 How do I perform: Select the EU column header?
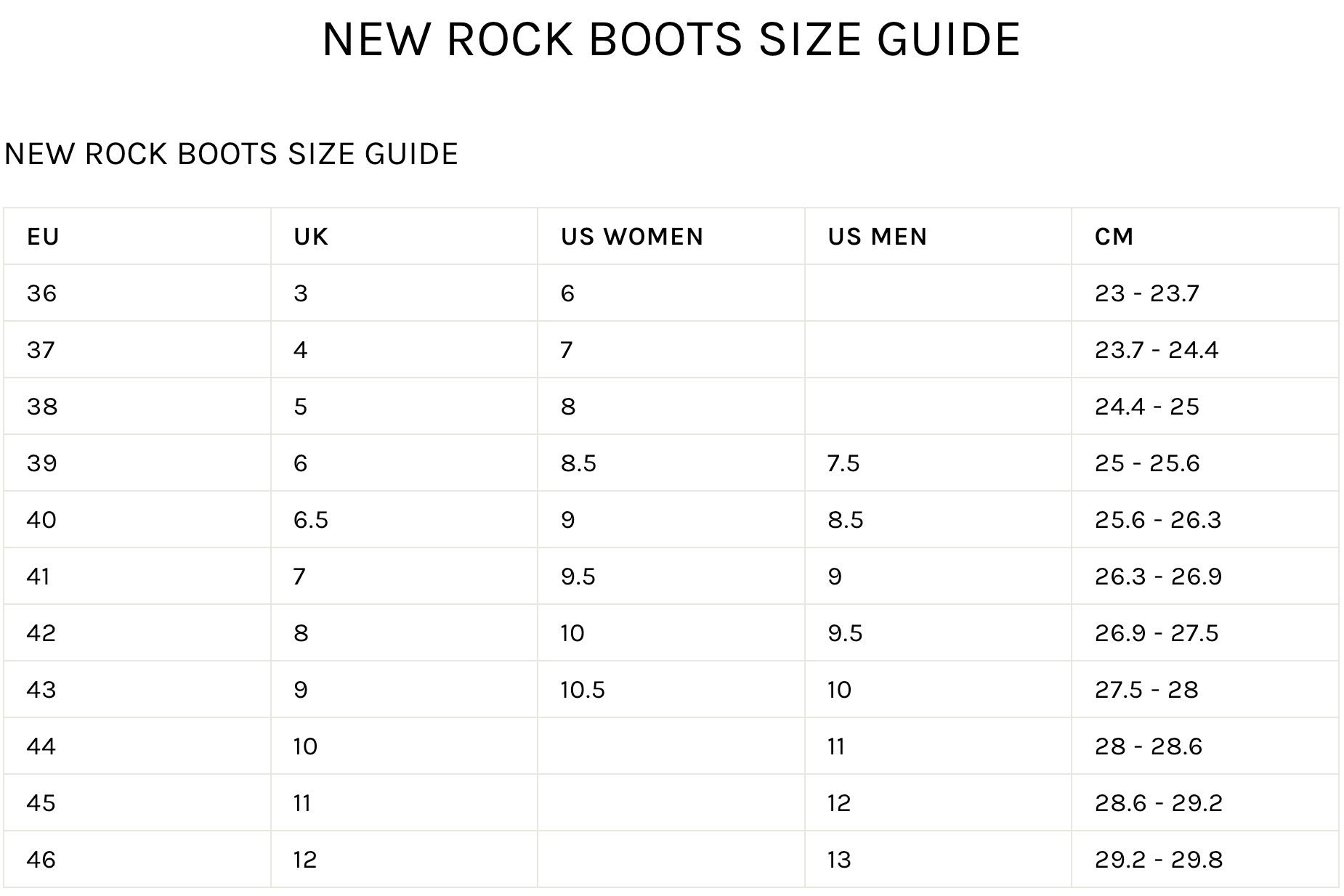[43, 237]
